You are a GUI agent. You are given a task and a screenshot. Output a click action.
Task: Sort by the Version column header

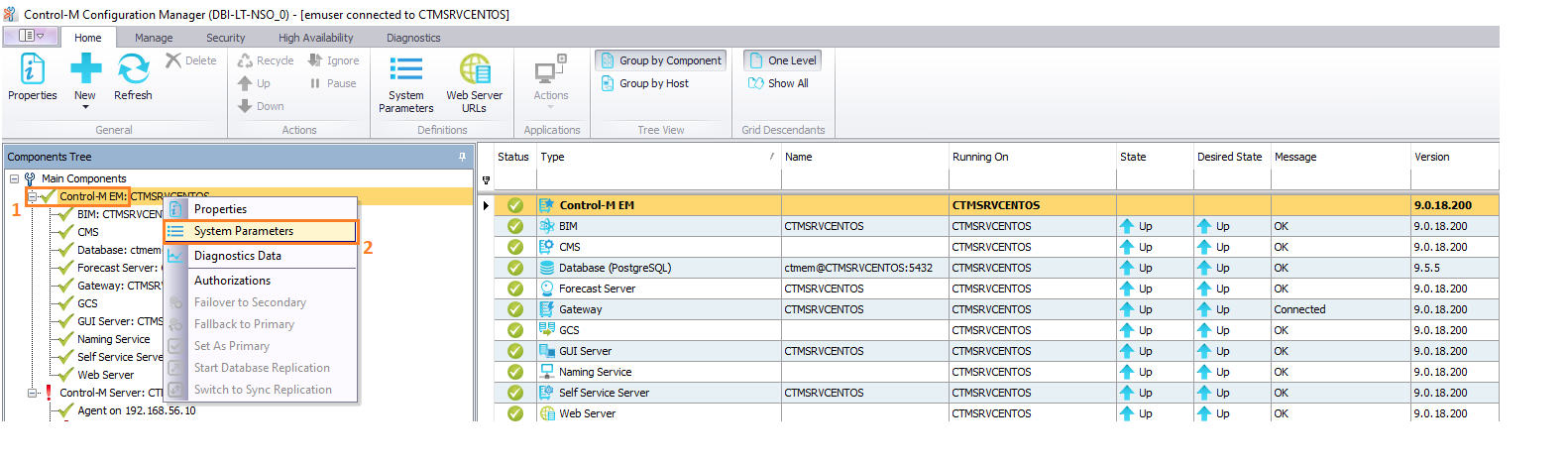(x=1454, y=157)
